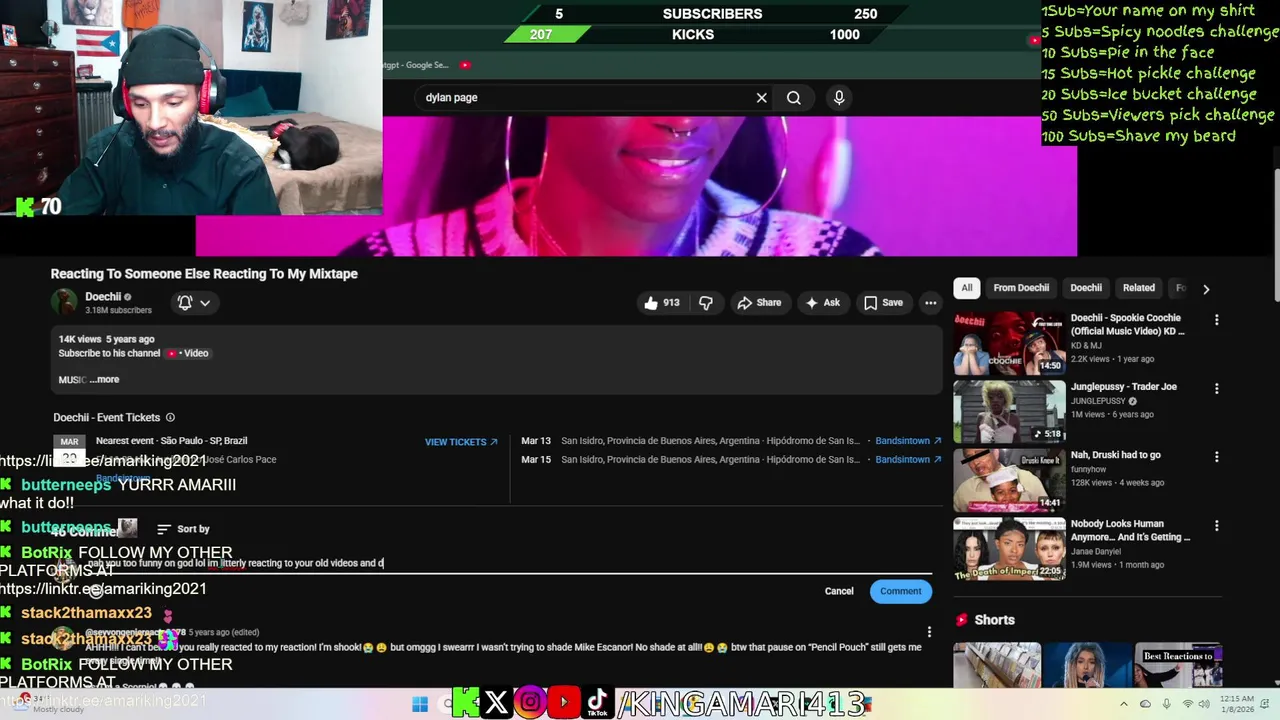Open menu for Nobody Looks Human video

point(1216,525)
